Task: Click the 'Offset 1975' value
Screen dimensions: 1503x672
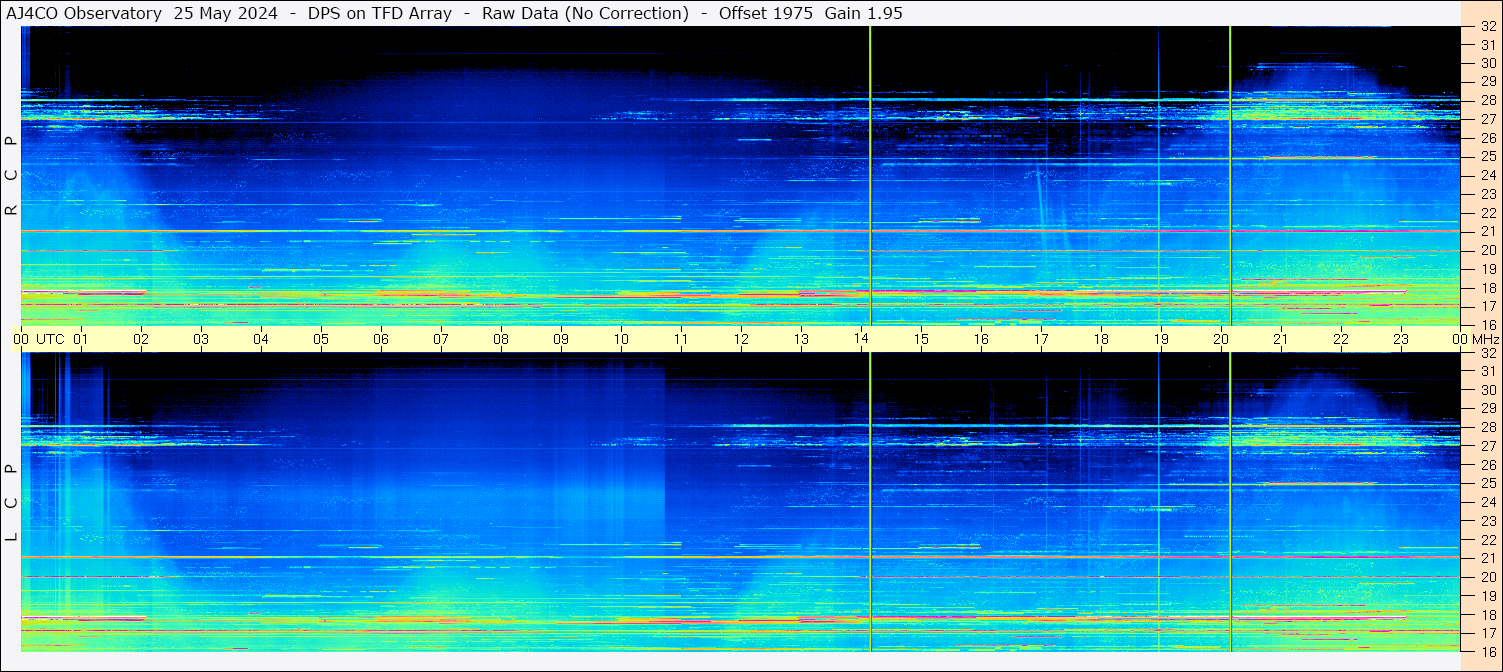Action: pos(766,13)
